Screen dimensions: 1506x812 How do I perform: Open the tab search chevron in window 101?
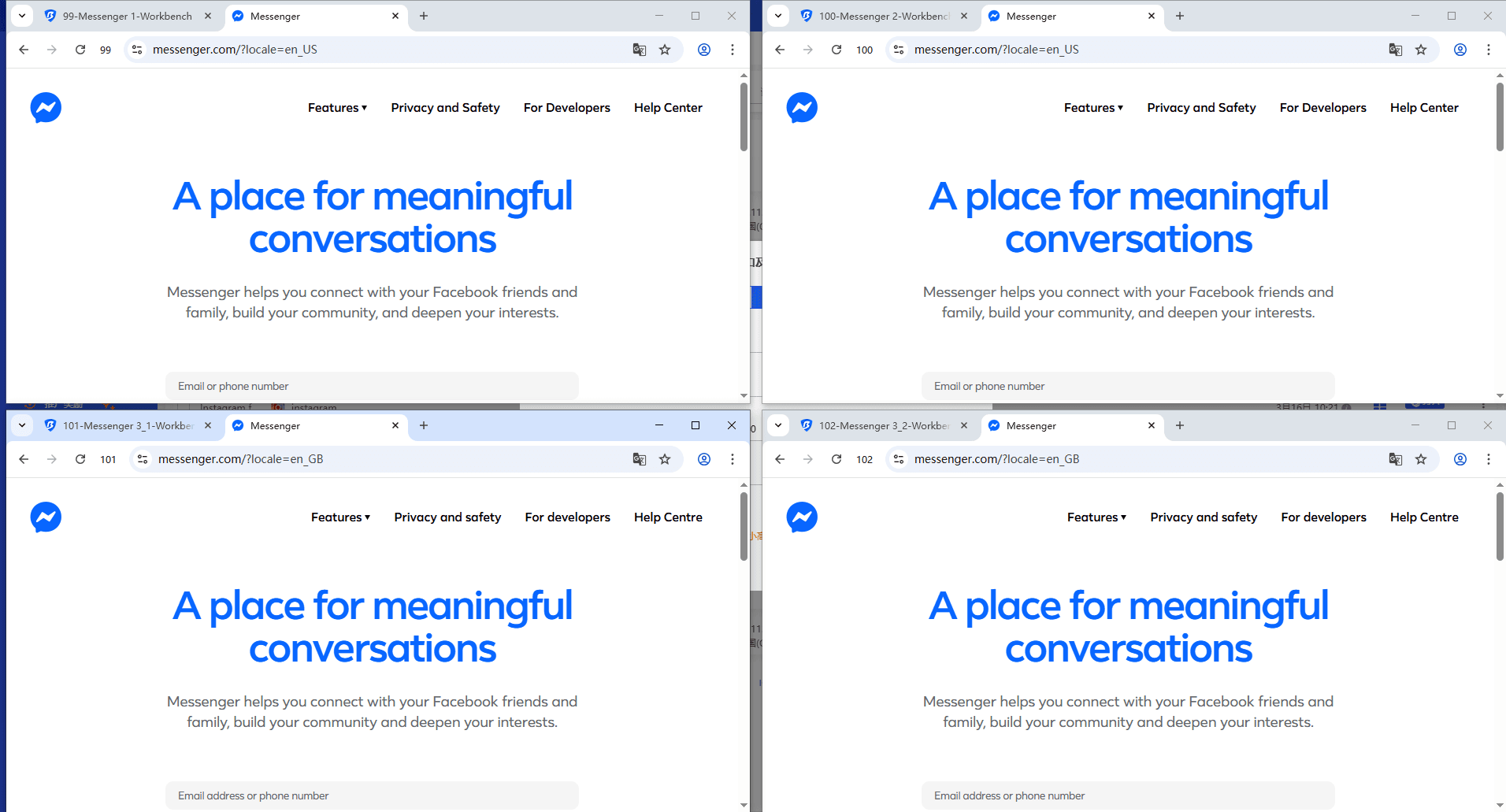pyautogui.click(x=22, y=425)
